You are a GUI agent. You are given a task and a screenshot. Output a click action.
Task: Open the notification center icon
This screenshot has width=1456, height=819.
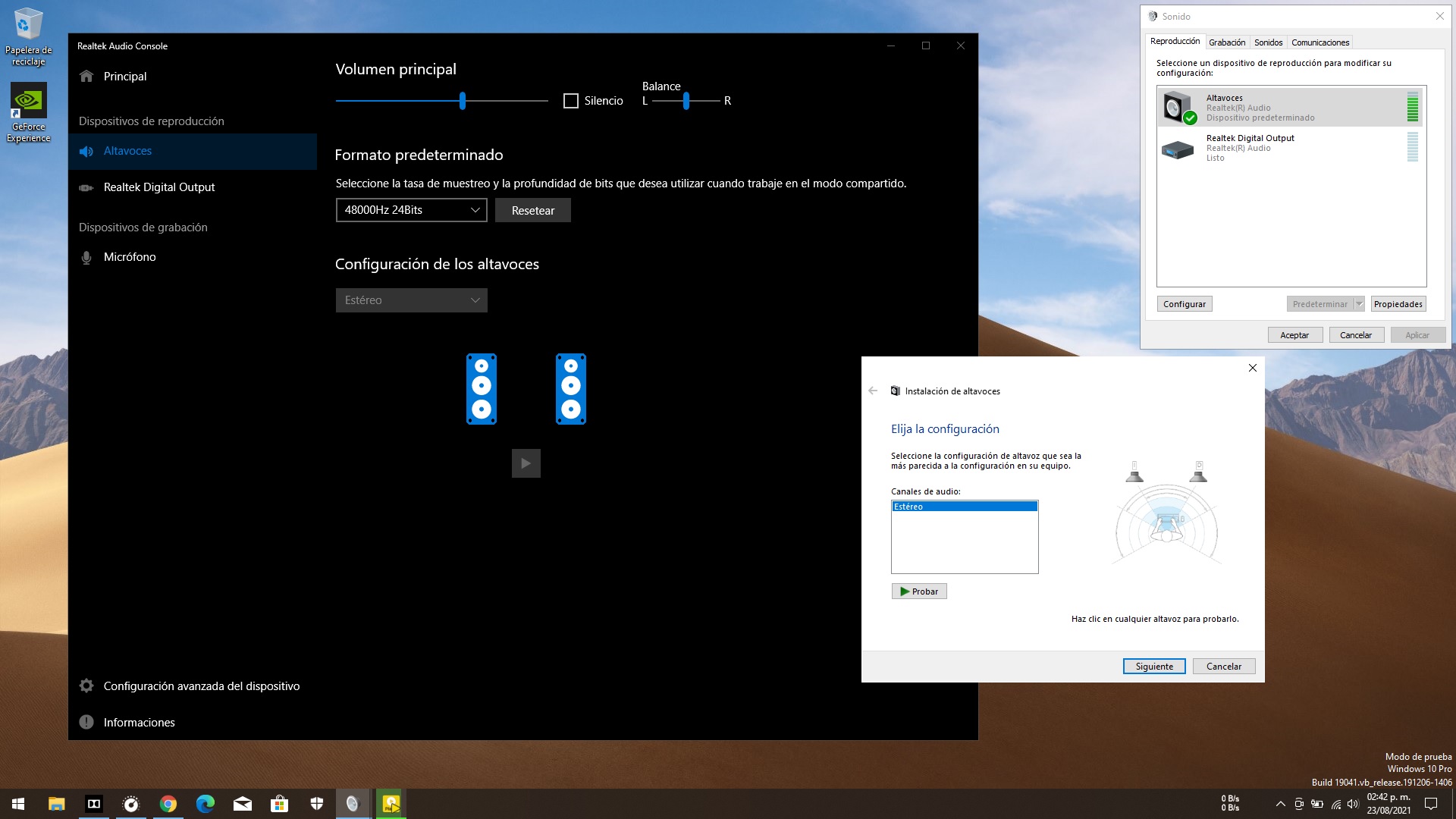(x=1431, y=804)
